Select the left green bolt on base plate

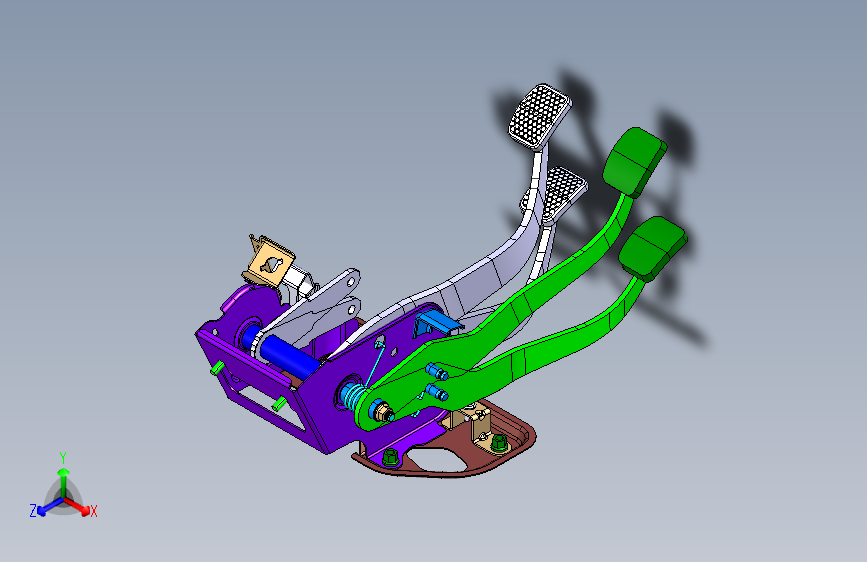pyautogui.click(x=390, y=457)
